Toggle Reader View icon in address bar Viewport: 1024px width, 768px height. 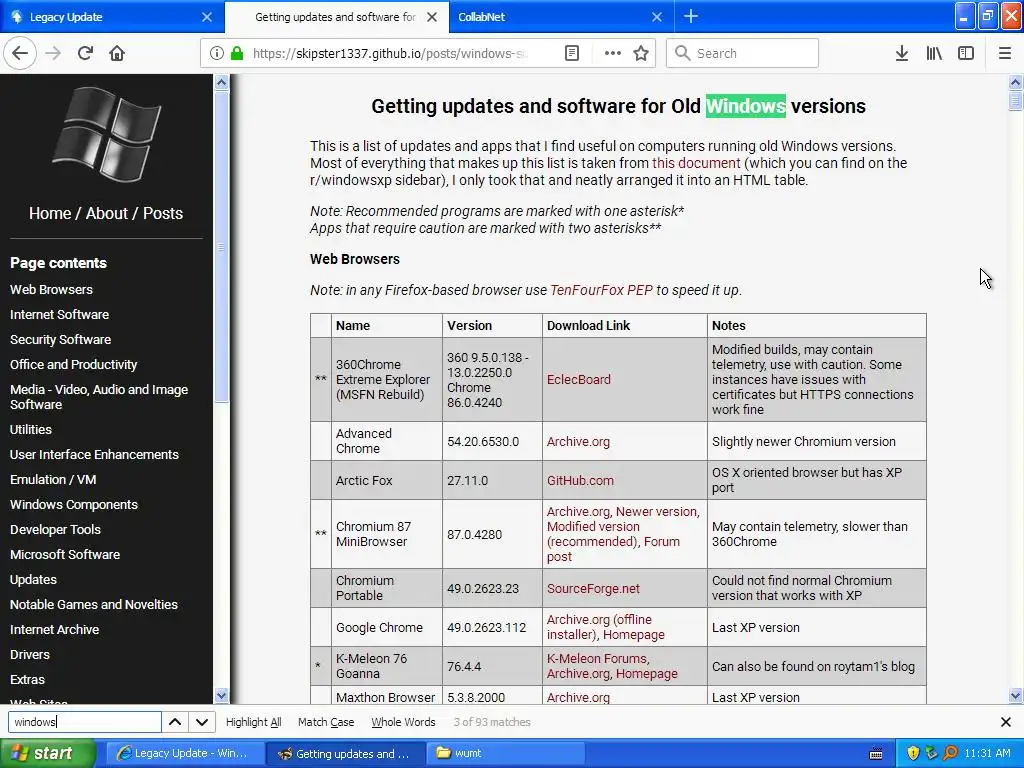coord(571,53)
